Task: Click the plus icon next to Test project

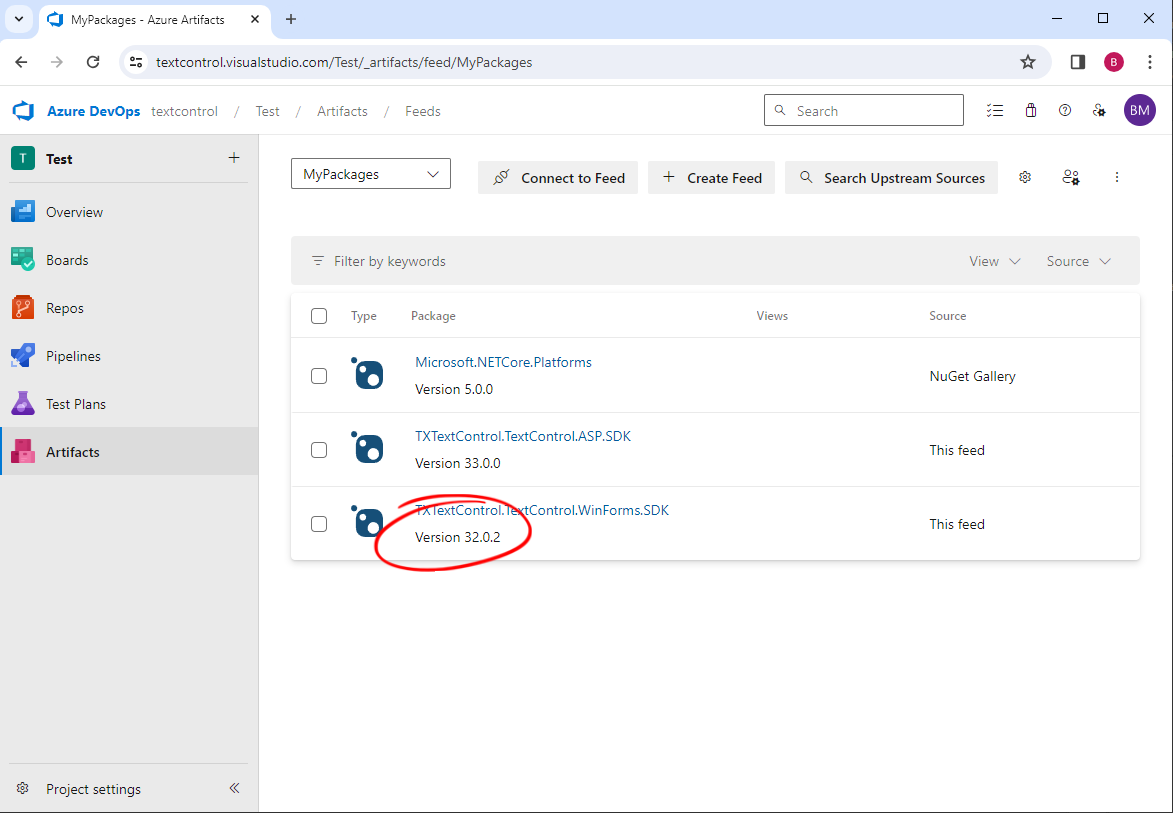Action: (x=234, y=158)
